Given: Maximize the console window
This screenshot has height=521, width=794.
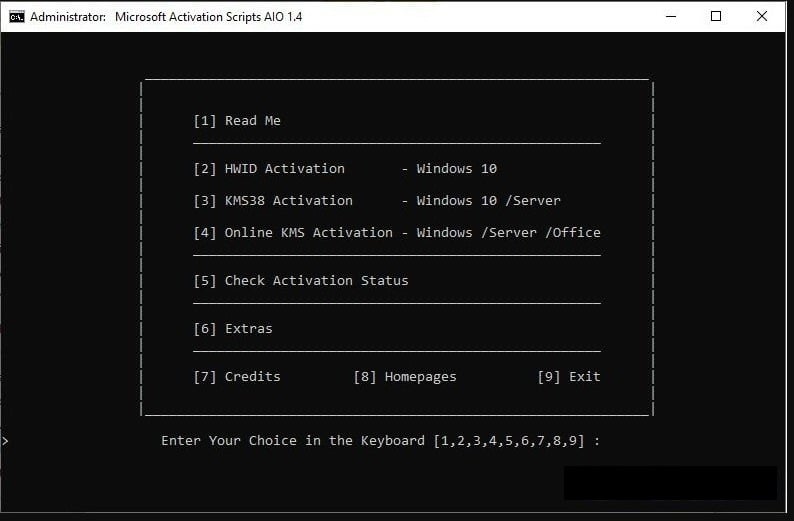Looking at the screenshot, I should point(716,17).
